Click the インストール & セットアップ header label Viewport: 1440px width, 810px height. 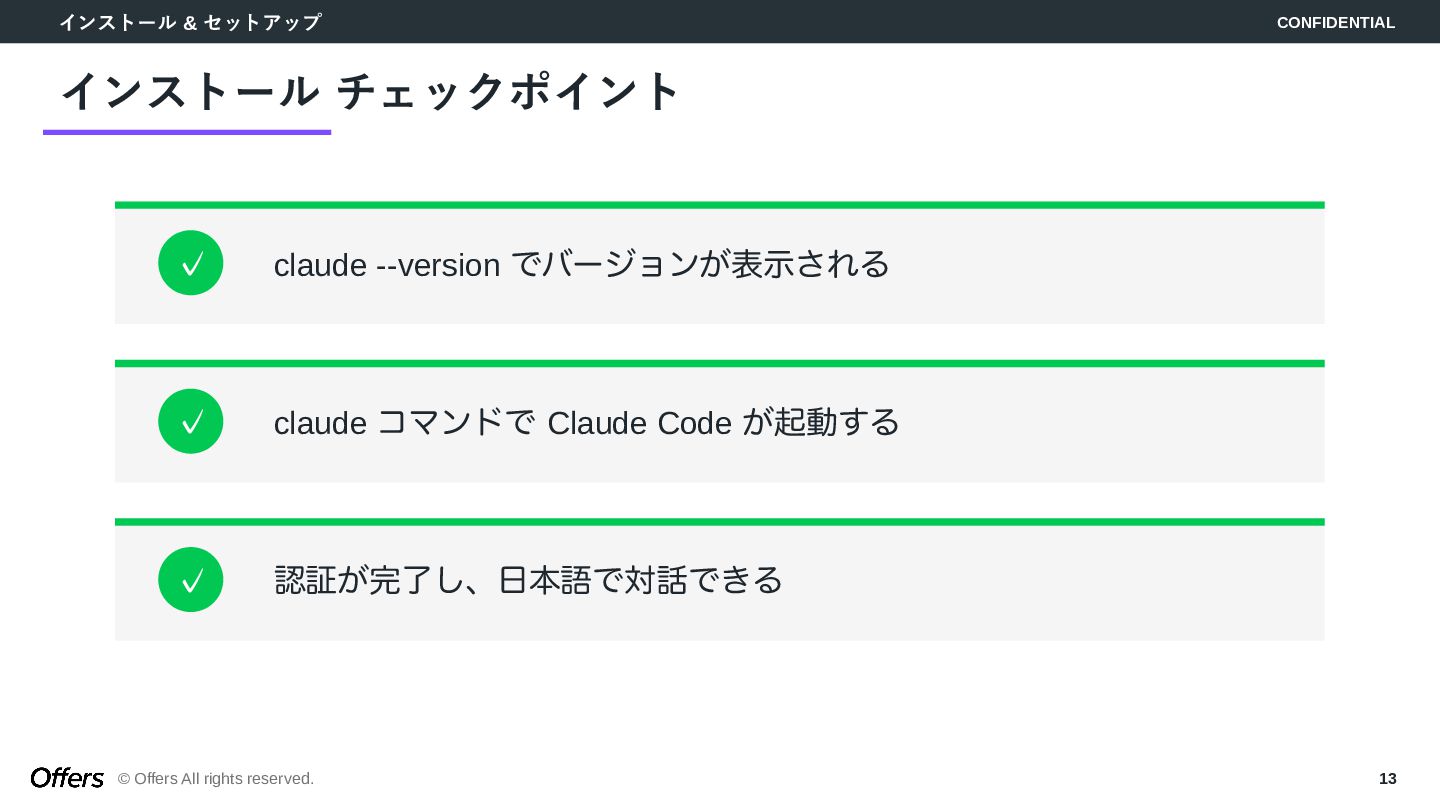[190, 22]
